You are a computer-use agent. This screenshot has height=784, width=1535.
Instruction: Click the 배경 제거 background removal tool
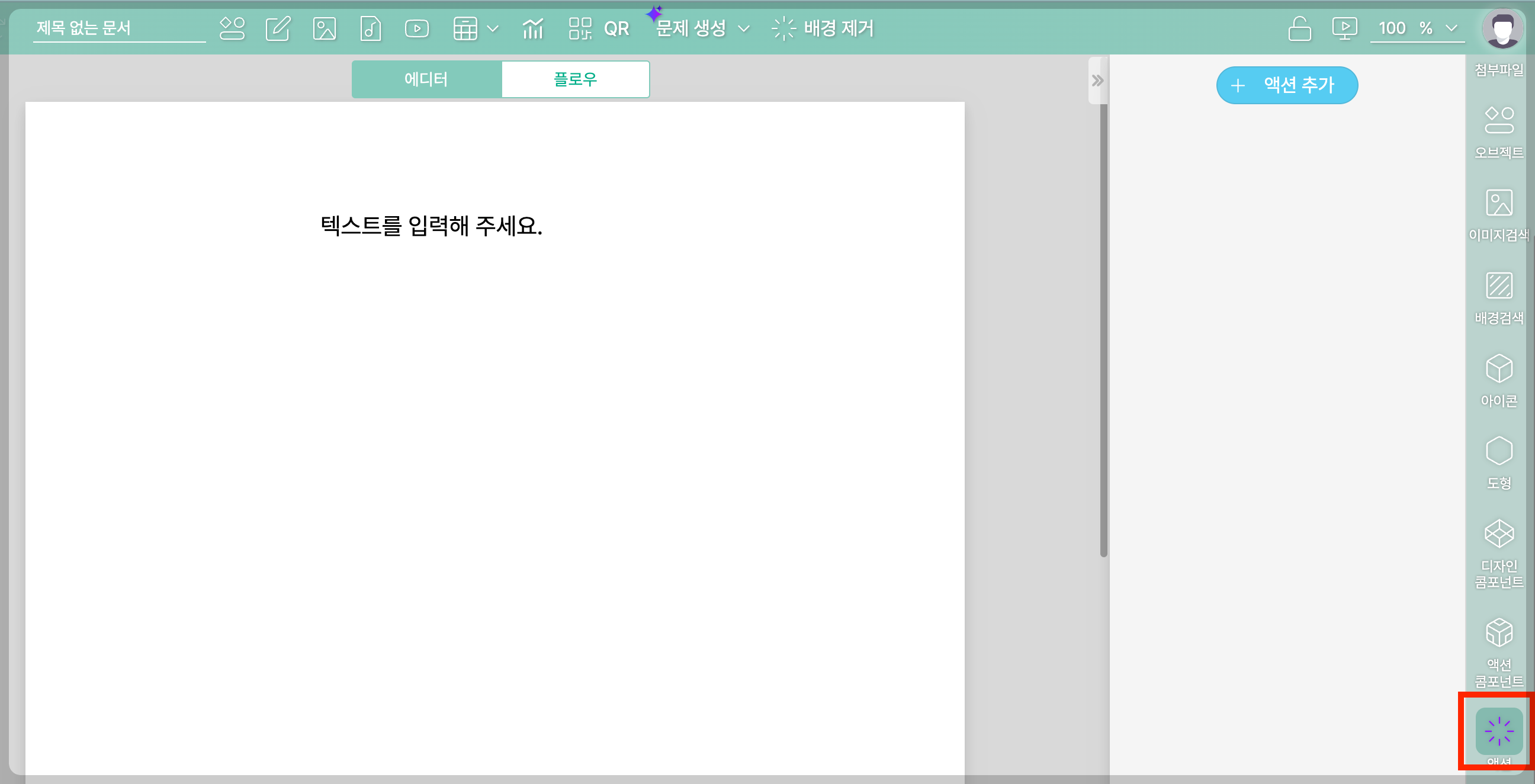coord(823,28)
